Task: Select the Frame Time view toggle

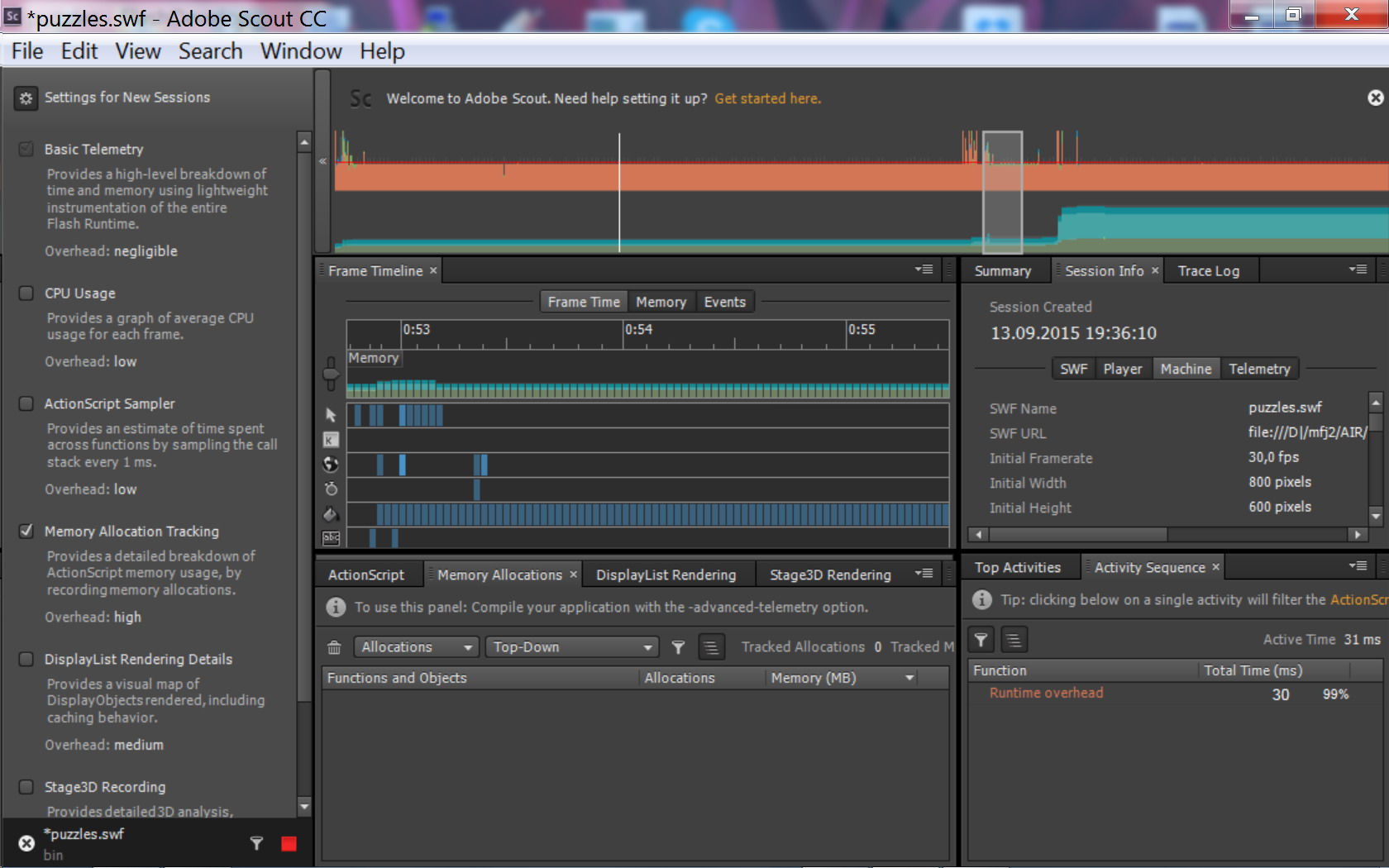Action: pos(584,303)
